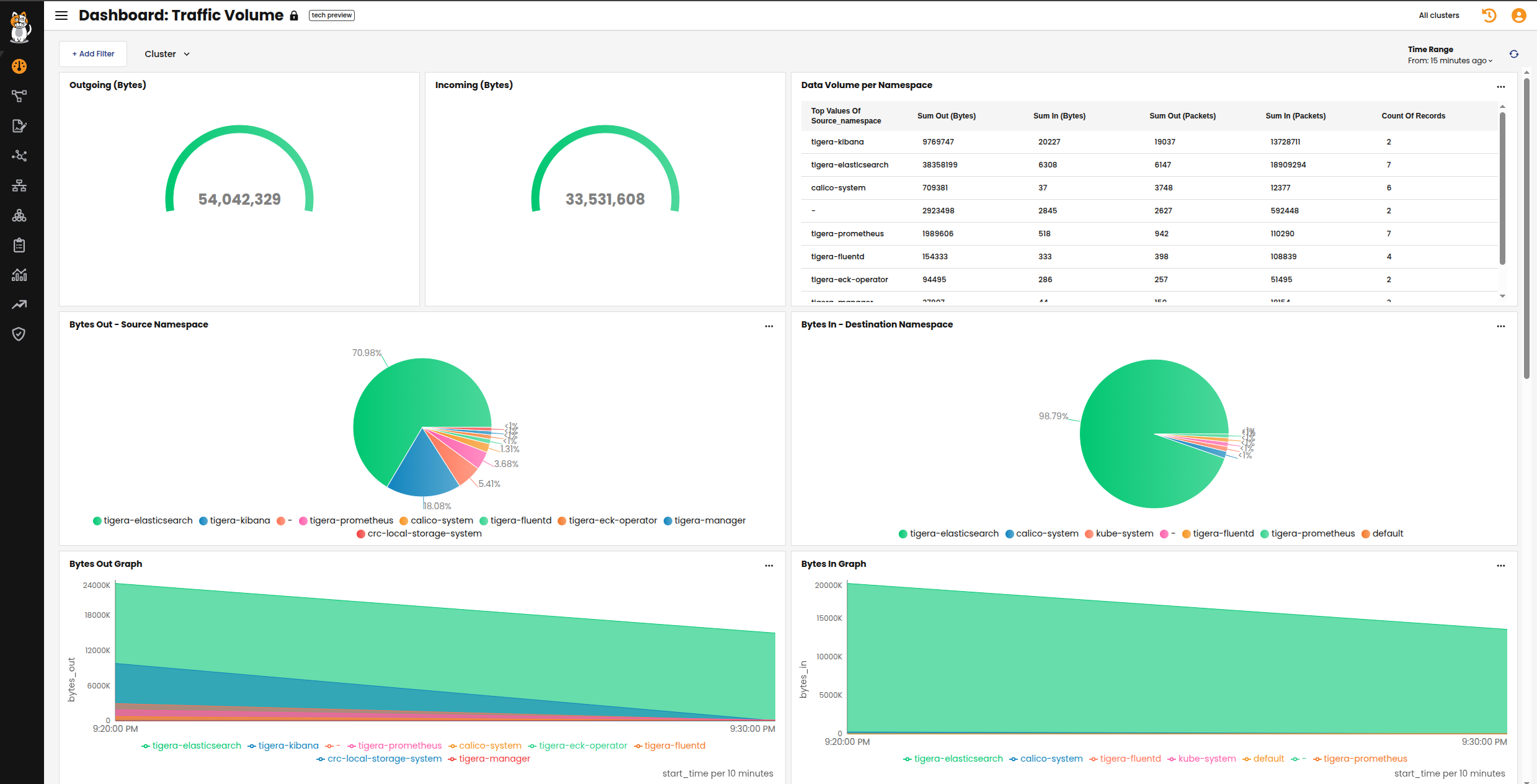
Task: Click tigera-elasticsearch green legend swatch in Bytes Out pie
Action: click(x=97, y=521)
